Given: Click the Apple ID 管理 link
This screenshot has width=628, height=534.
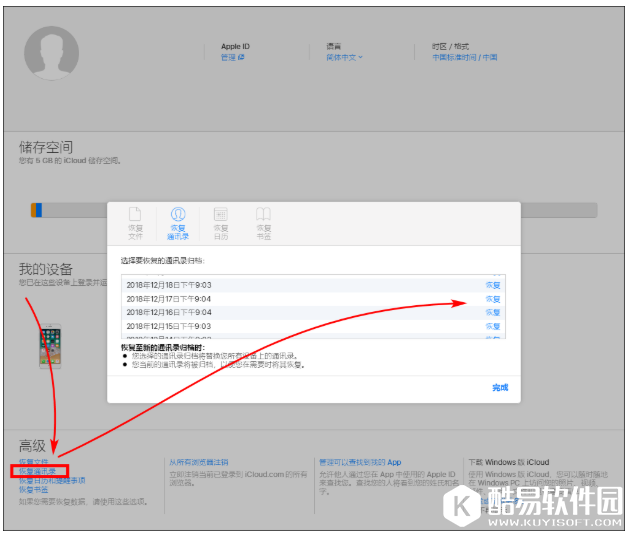Looking at the screenshot, I should (232, 58).
